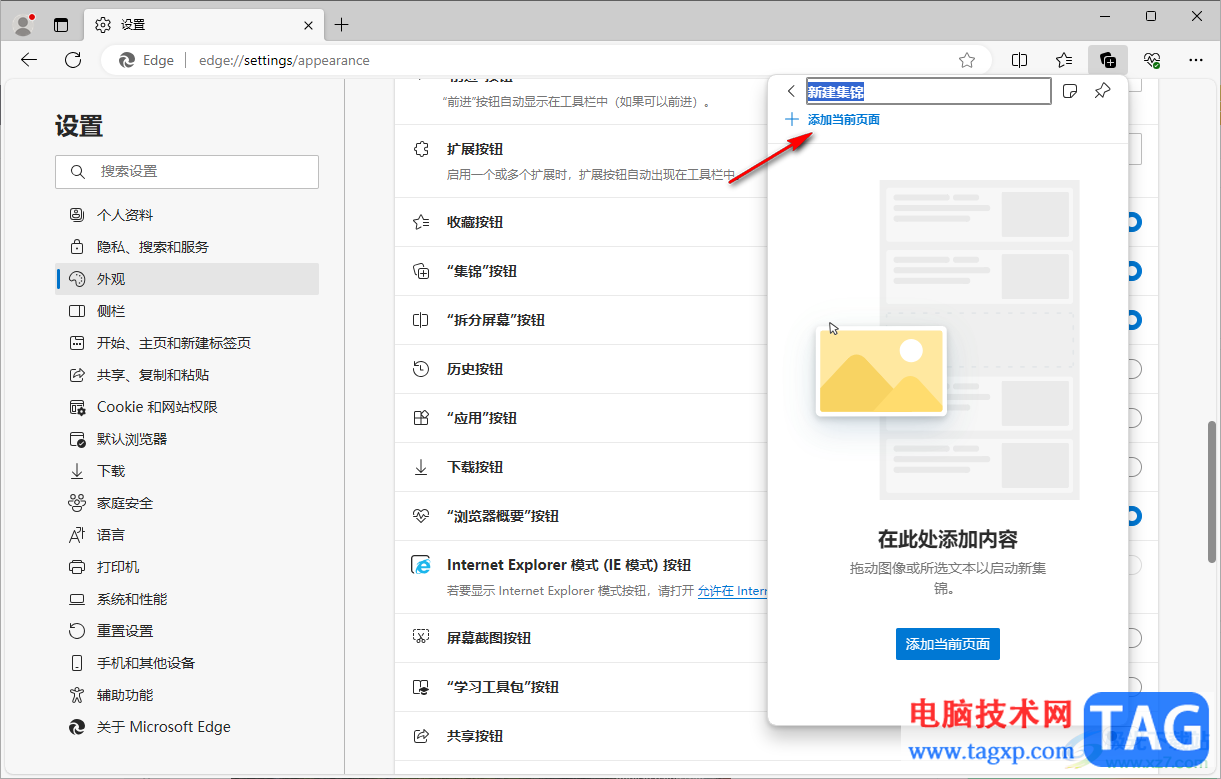Click the 搜索设置 search field
Screen dimensions: 1221x779
(187, 172)
